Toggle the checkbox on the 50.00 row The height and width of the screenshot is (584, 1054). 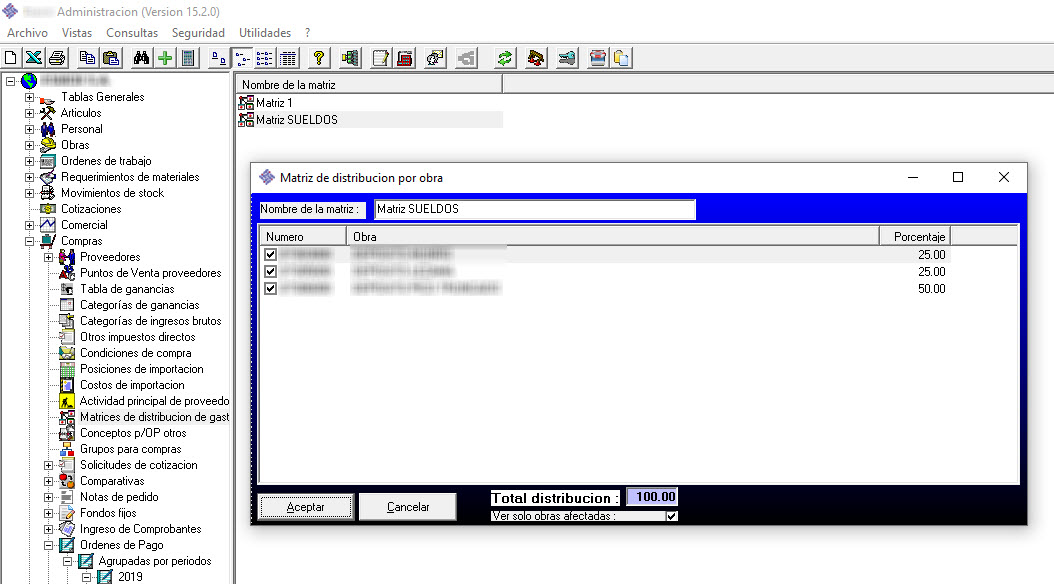click(x=270, y=289)
